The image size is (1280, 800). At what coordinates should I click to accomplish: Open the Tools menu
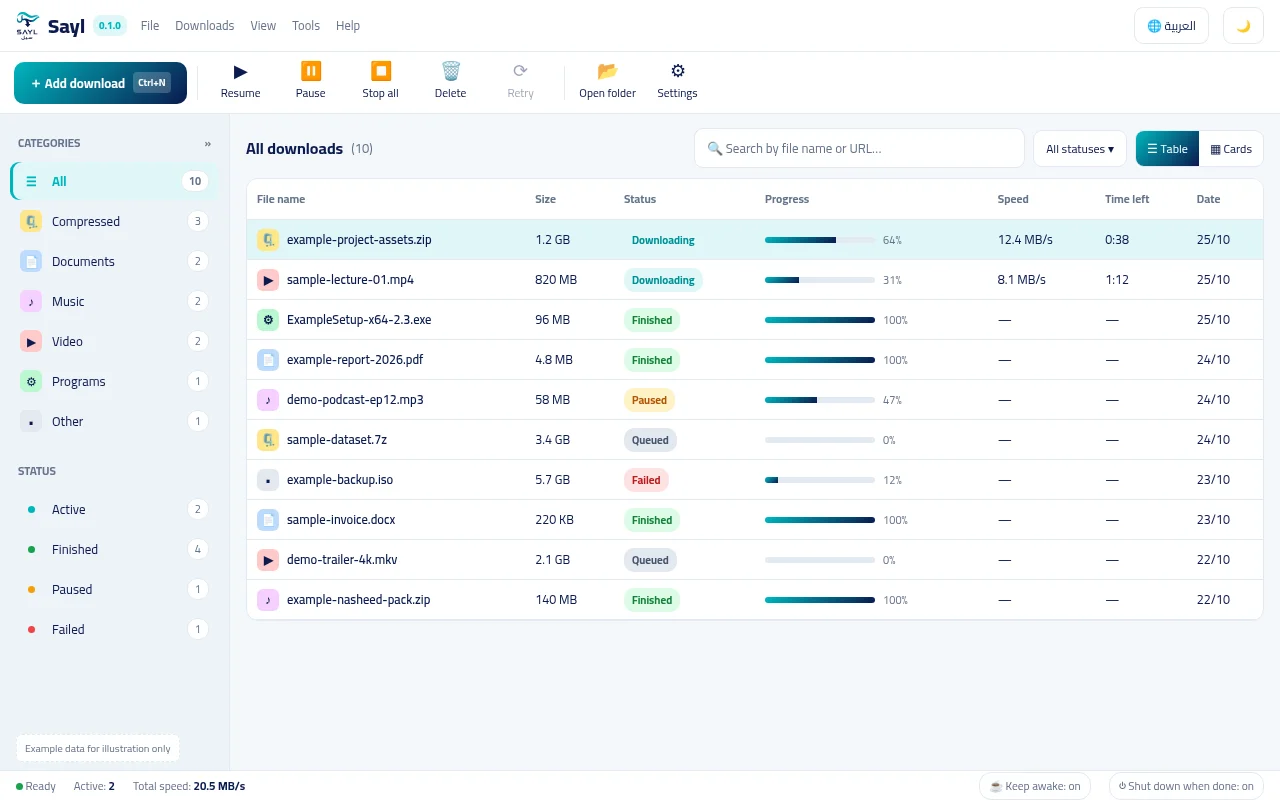click(306, 26)
